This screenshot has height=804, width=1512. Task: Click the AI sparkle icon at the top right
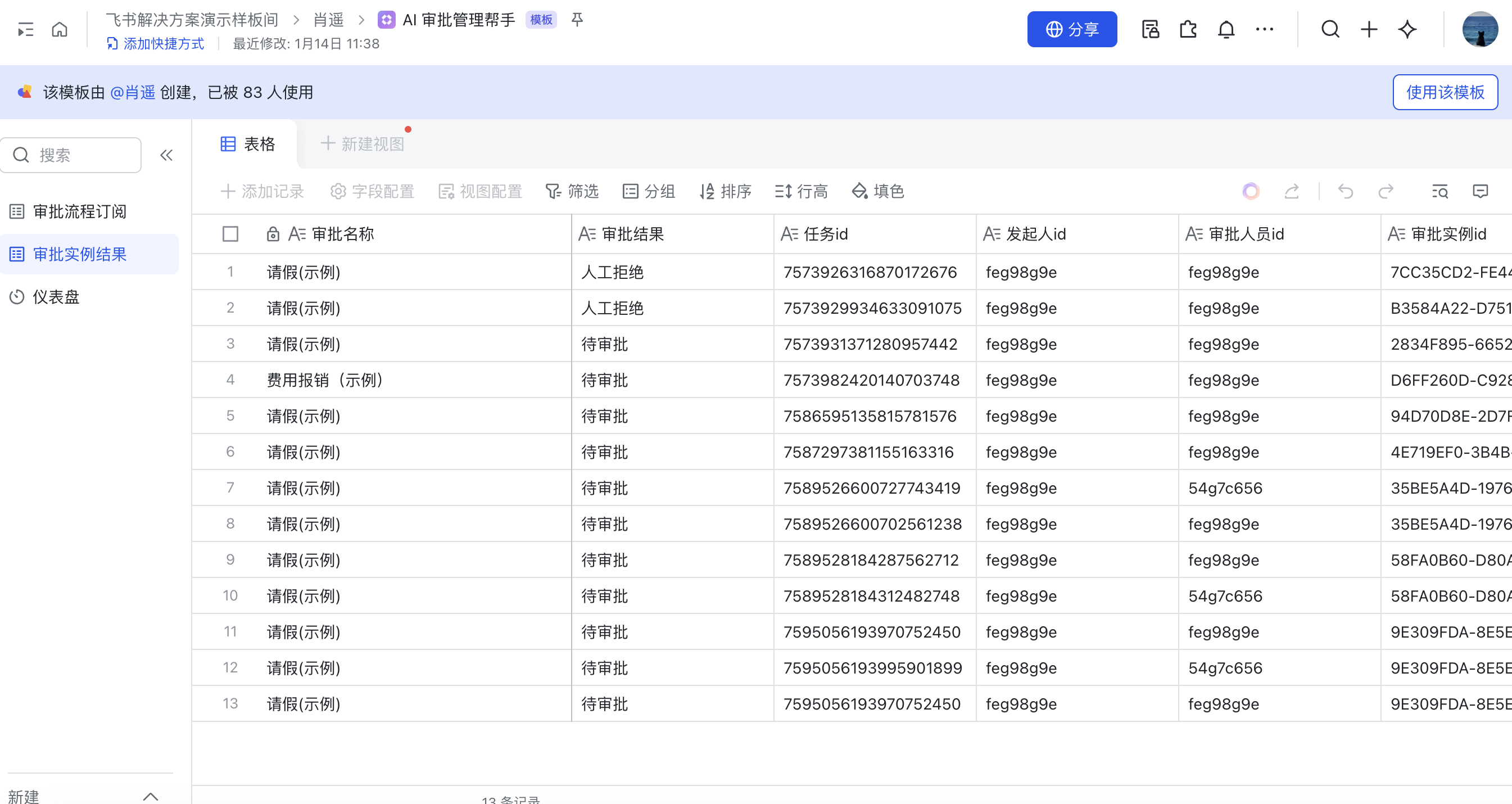pyautogui.click(x=1407, y=29)
